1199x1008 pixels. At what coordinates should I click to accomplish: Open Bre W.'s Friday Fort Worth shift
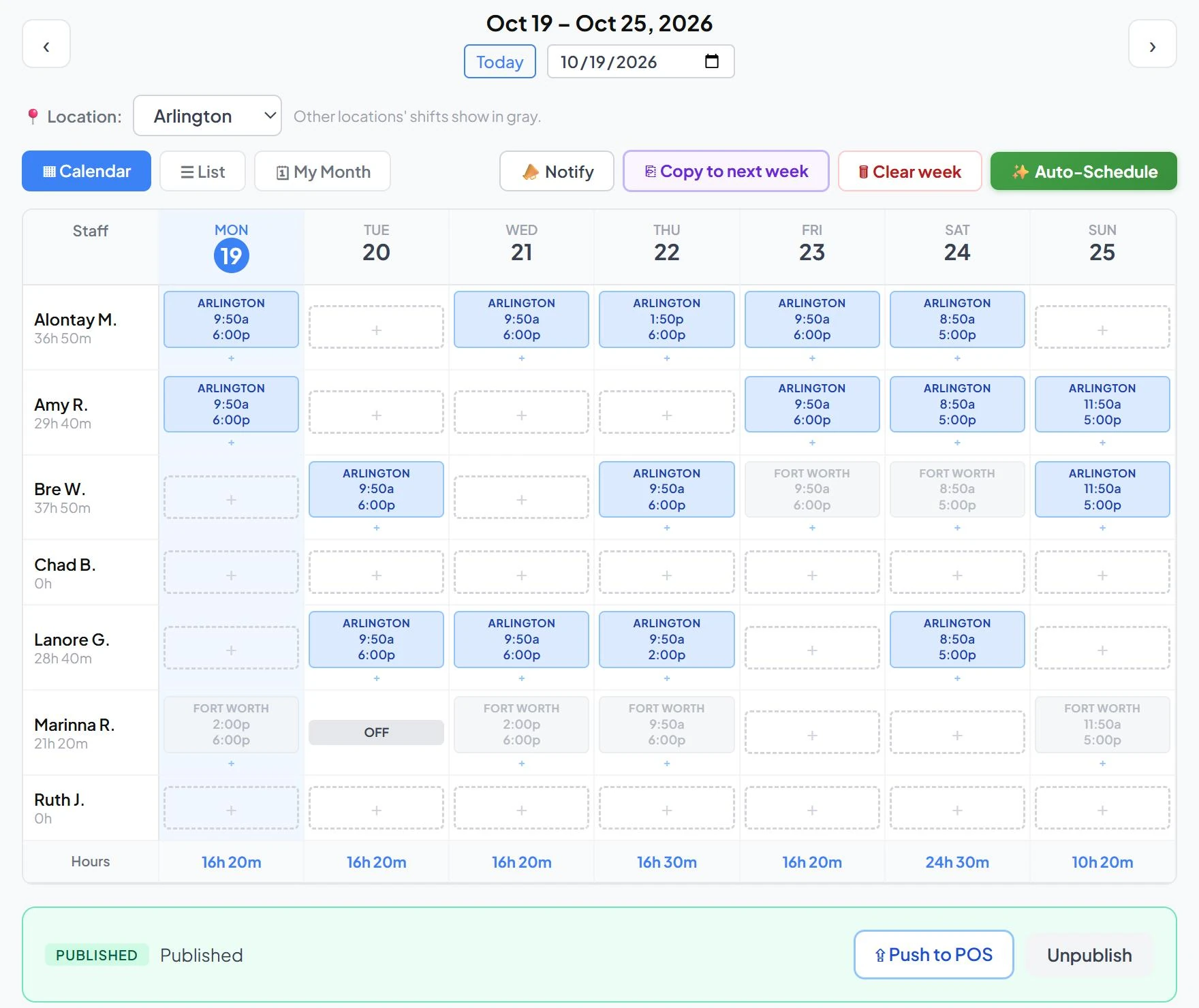812,490
